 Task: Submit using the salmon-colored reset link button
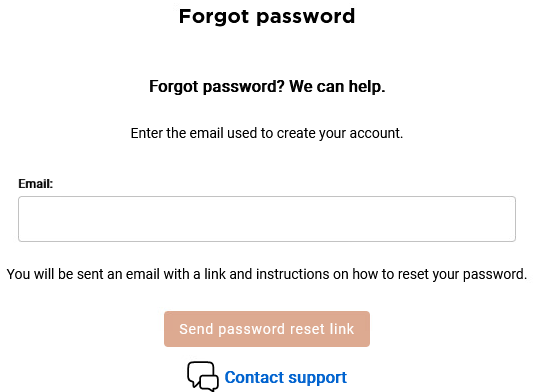pyautogui.click(x=267, y=329)
